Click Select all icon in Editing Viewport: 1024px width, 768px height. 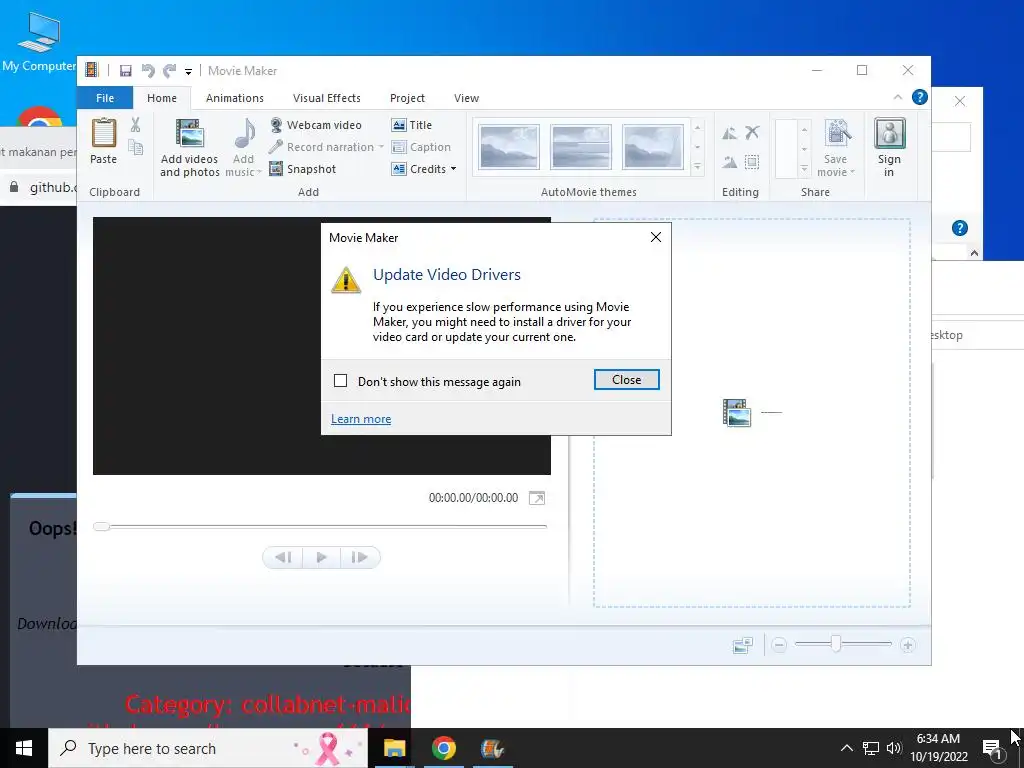[752, 162]
